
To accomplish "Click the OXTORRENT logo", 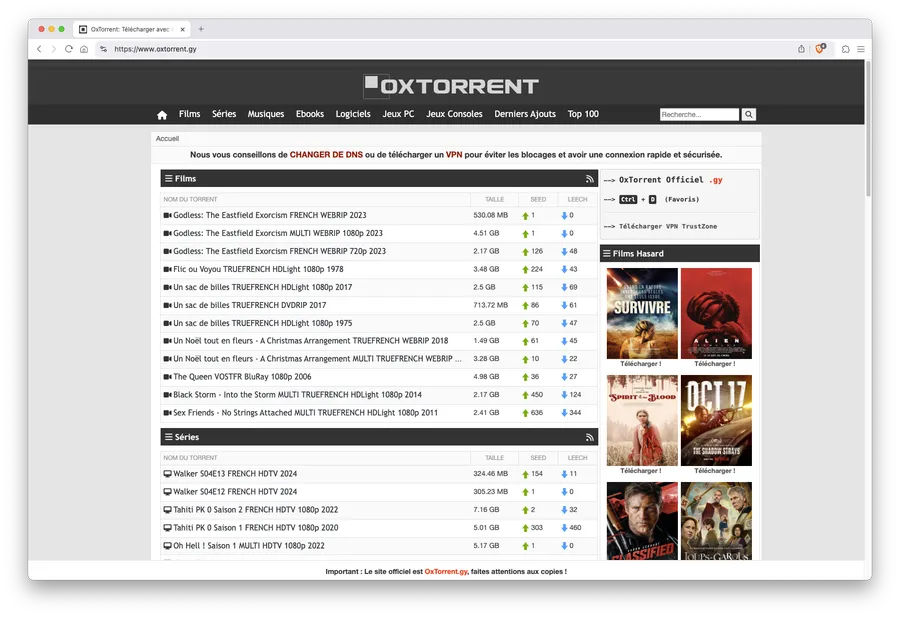I will pyautogui.click(x=451, y=86).
